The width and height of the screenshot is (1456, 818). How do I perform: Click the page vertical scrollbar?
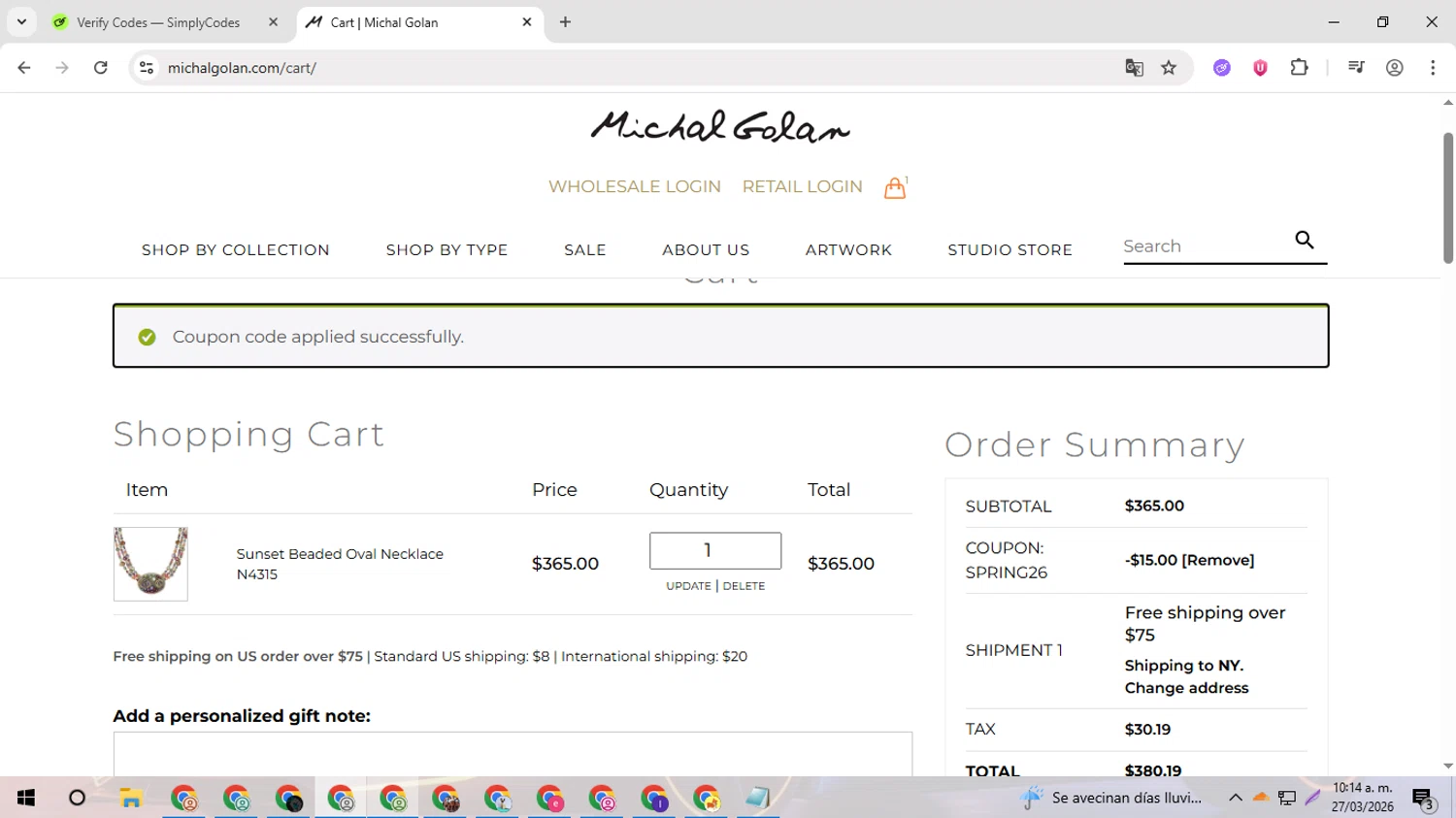coord(1448,198)
